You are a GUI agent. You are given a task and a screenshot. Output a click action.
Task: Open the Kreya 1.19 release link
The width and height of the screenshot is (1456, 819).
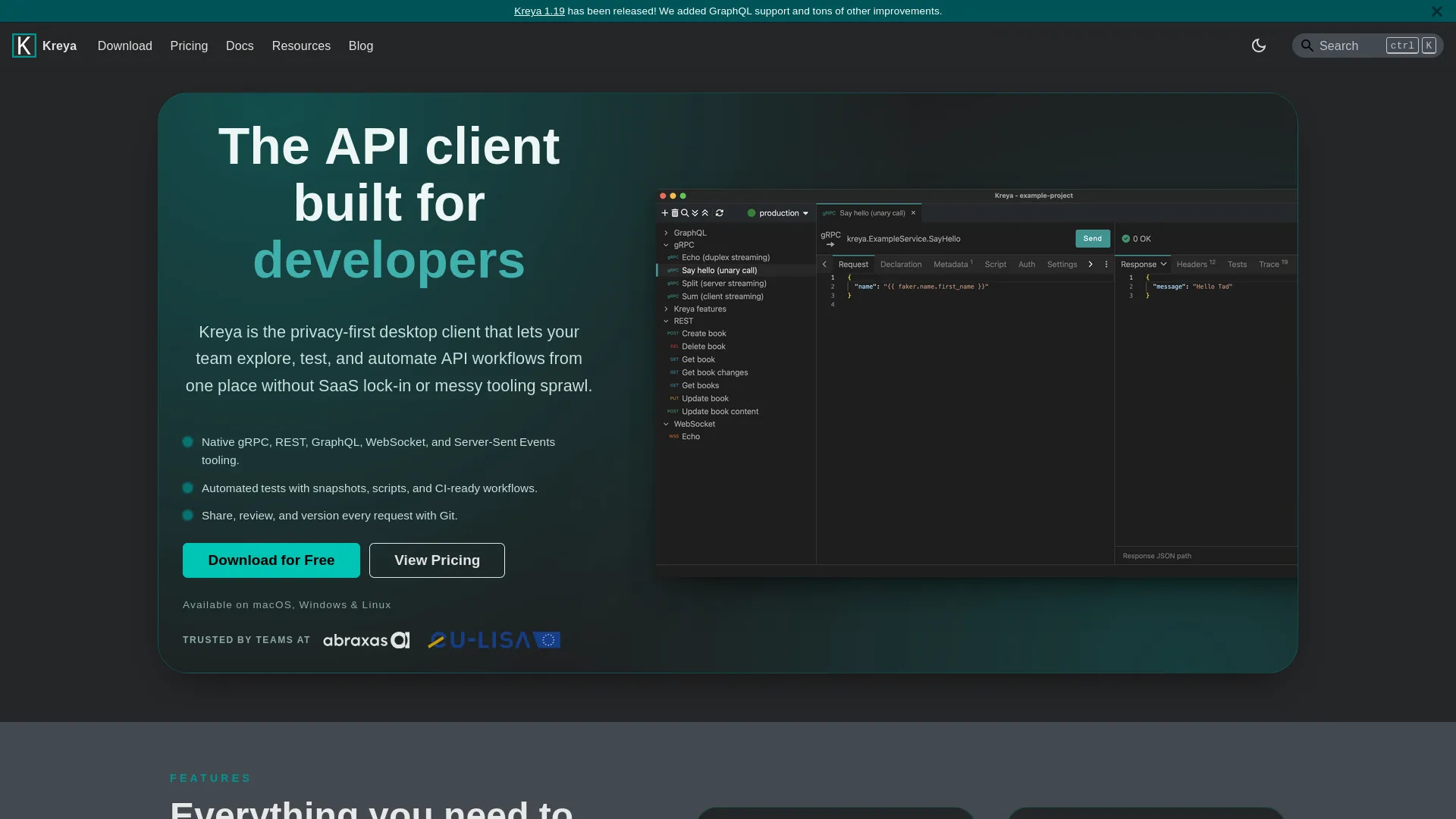539,11
